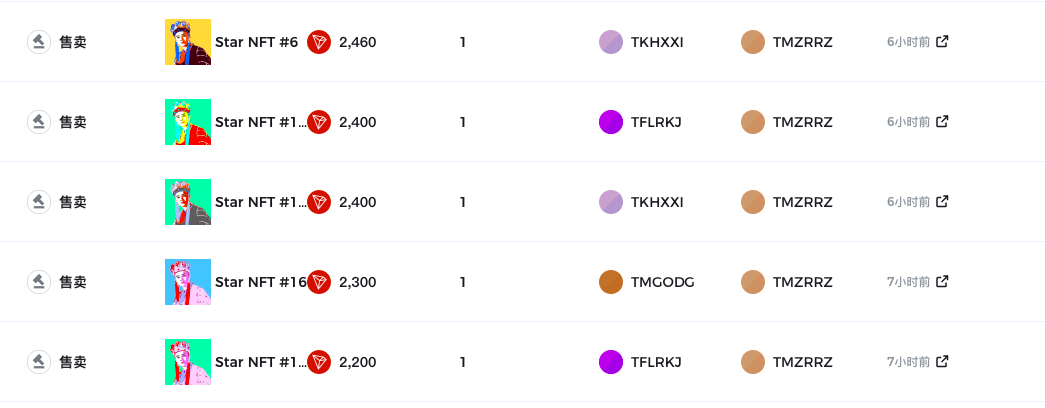The image size is (1045, 408).
Task: Open buyer TMZRRZ in the 2,200 row
Action: (x=802, y=362)
